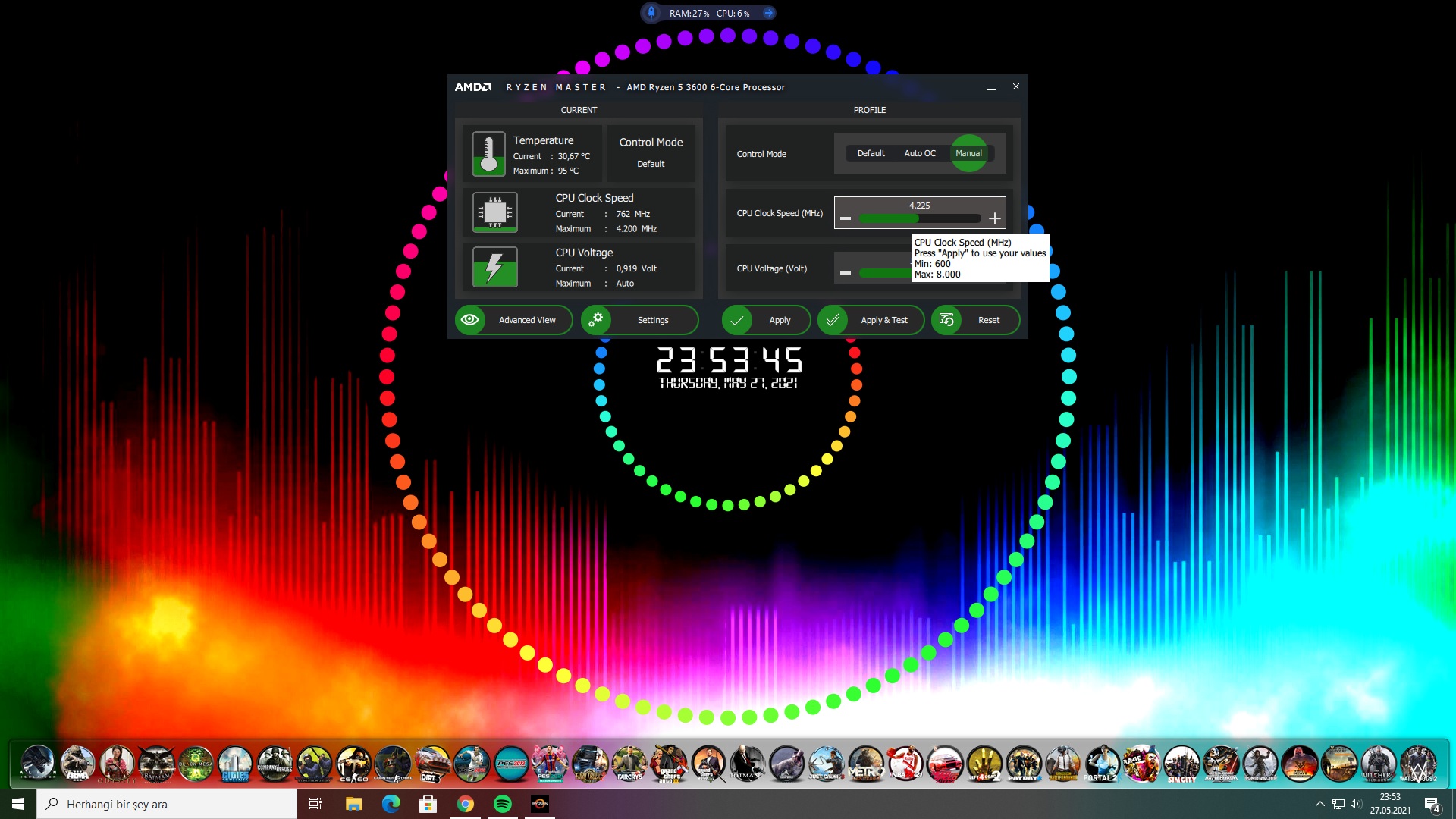Open Task View on the taskbar
The width and height of the screenshot is (1456, 819).
pos(315,804)
